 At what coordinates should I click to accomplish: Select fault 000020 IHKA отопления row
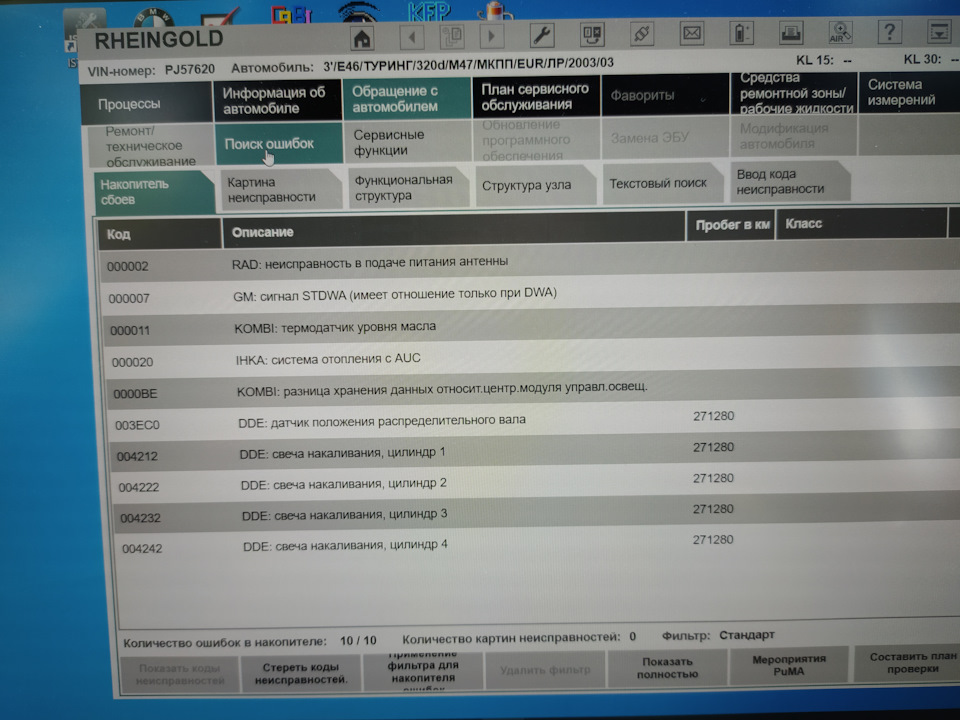(533, 359)
